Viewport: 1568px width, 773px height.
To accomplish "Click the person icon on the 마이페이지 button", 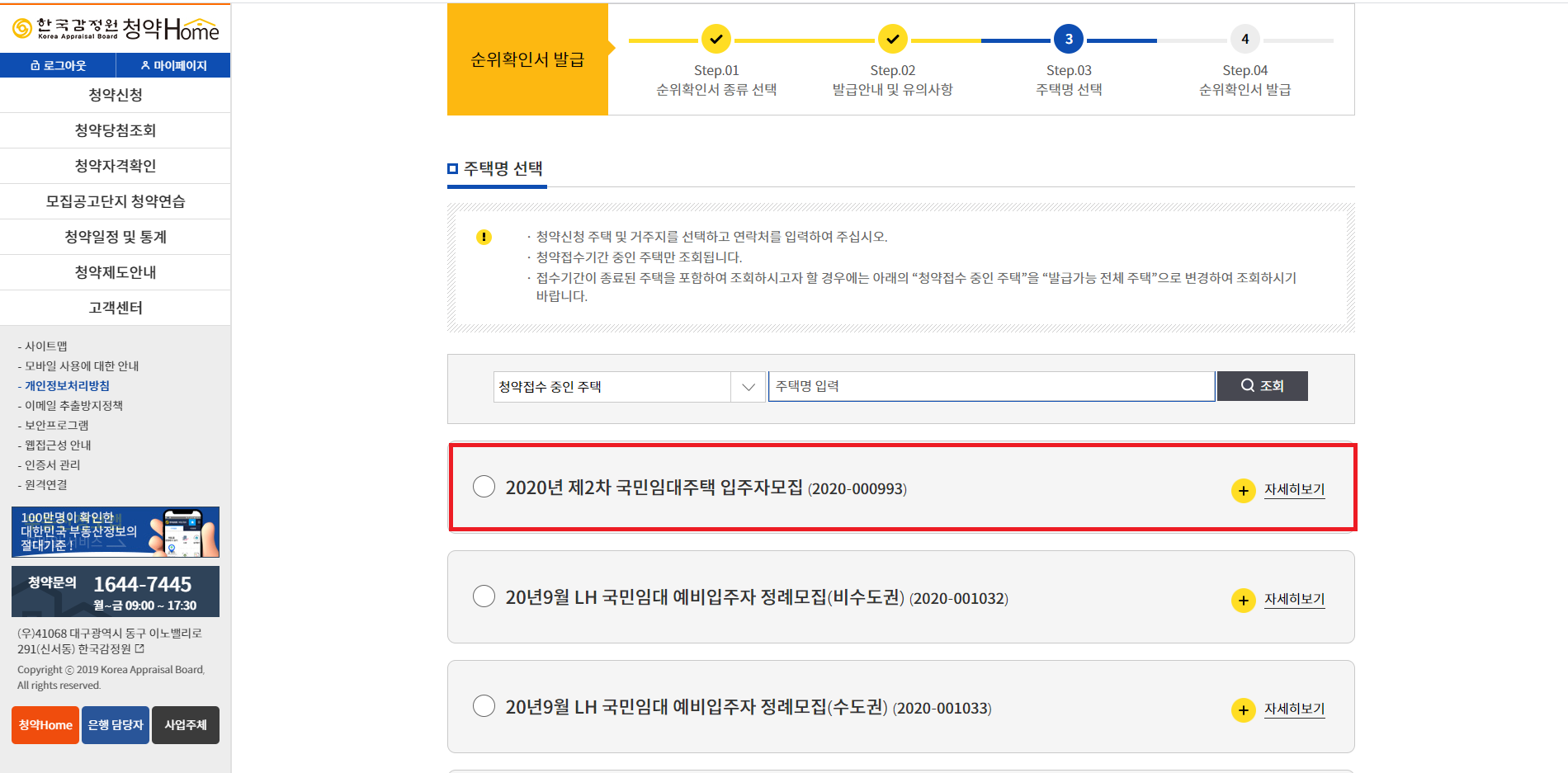I will (x=144, y=65).
